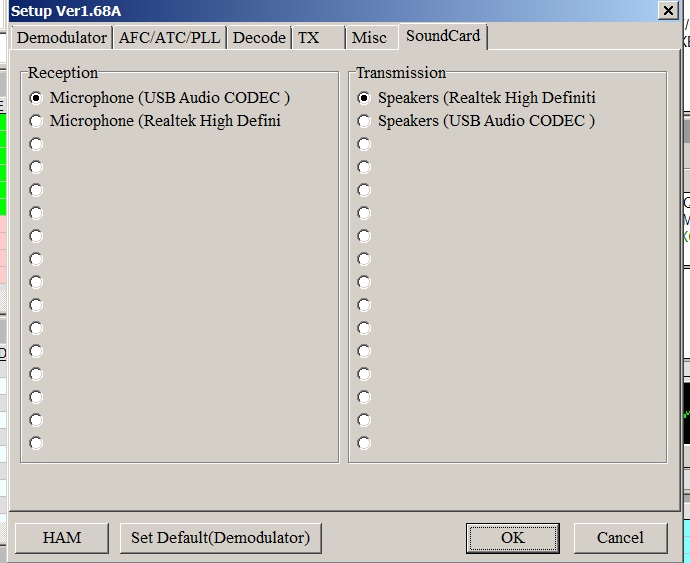The image size is (690, 563).
Task: Close the Setup Ver1.68A window
Action: pyautogui.click(x=668, y=10)
